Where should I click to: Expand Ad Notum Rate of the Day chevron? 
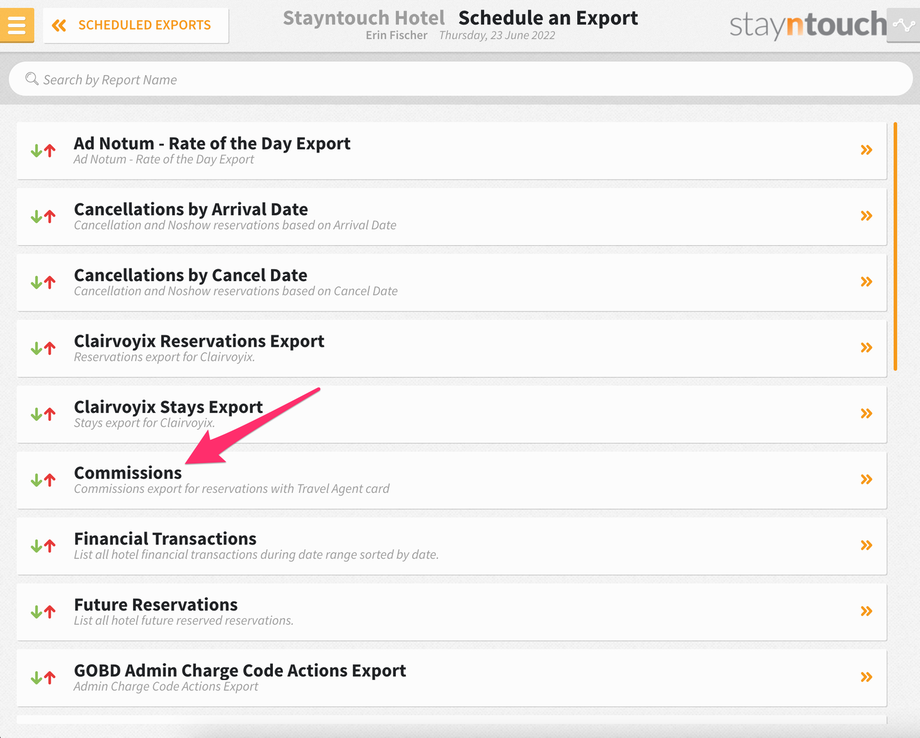pyautogui.click(x=866, y=150)
